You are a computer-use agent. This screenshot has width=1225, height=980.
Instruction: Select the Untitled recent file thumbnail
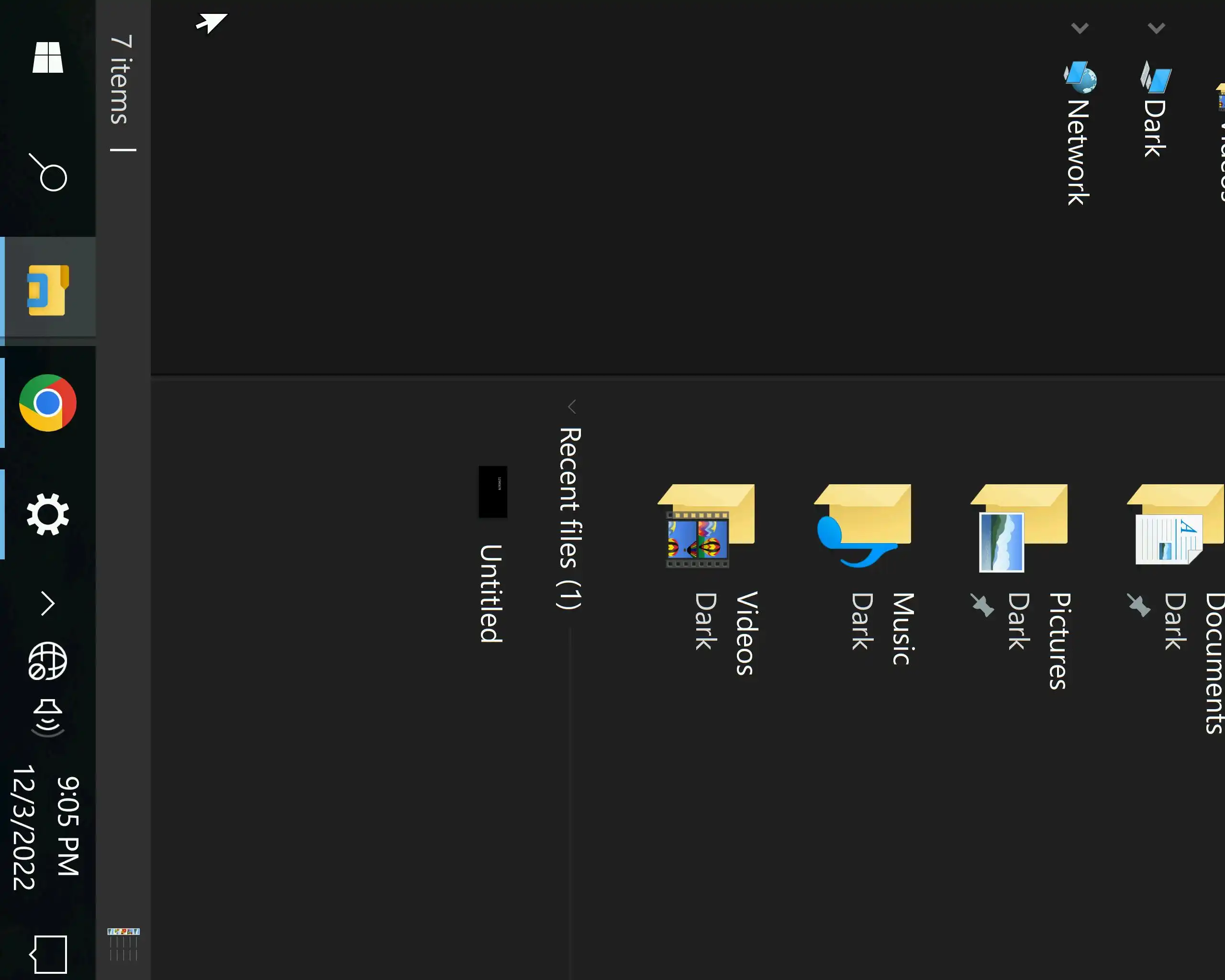click(x=492, y=492)
